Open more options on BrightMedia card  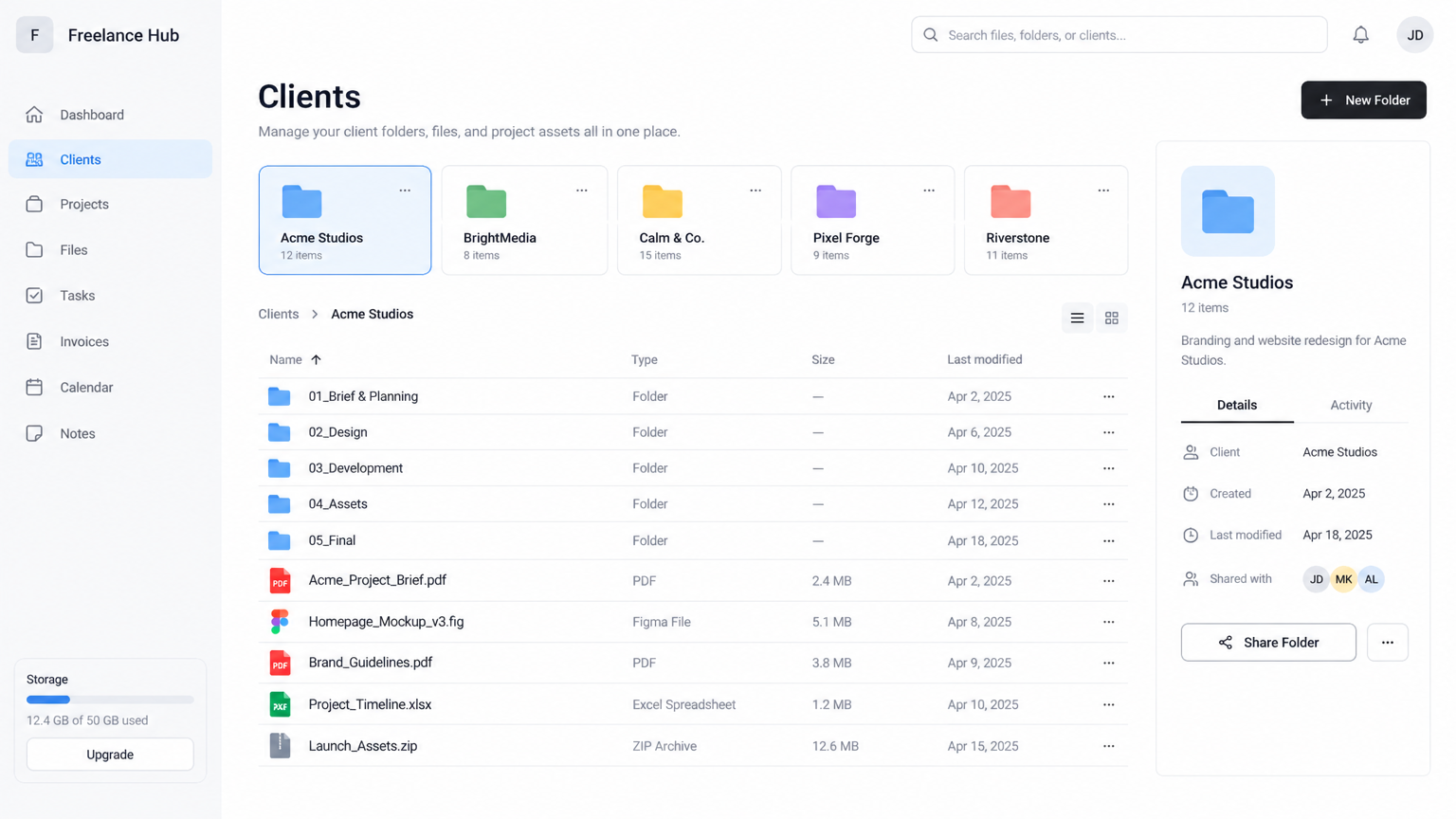[581, 191]
